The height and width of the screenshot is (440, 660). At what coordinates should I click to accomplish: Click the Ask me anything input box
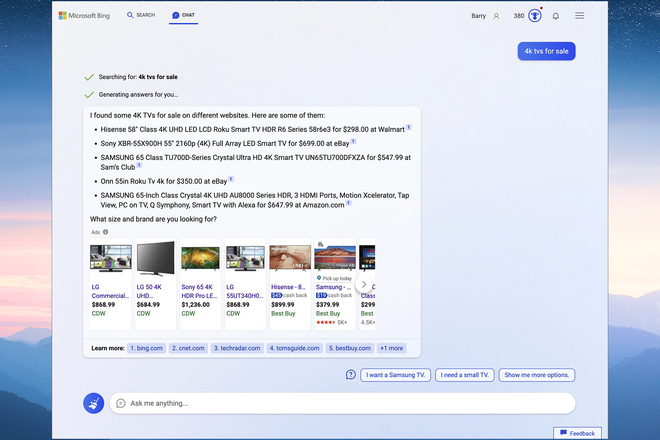point(342,403)
